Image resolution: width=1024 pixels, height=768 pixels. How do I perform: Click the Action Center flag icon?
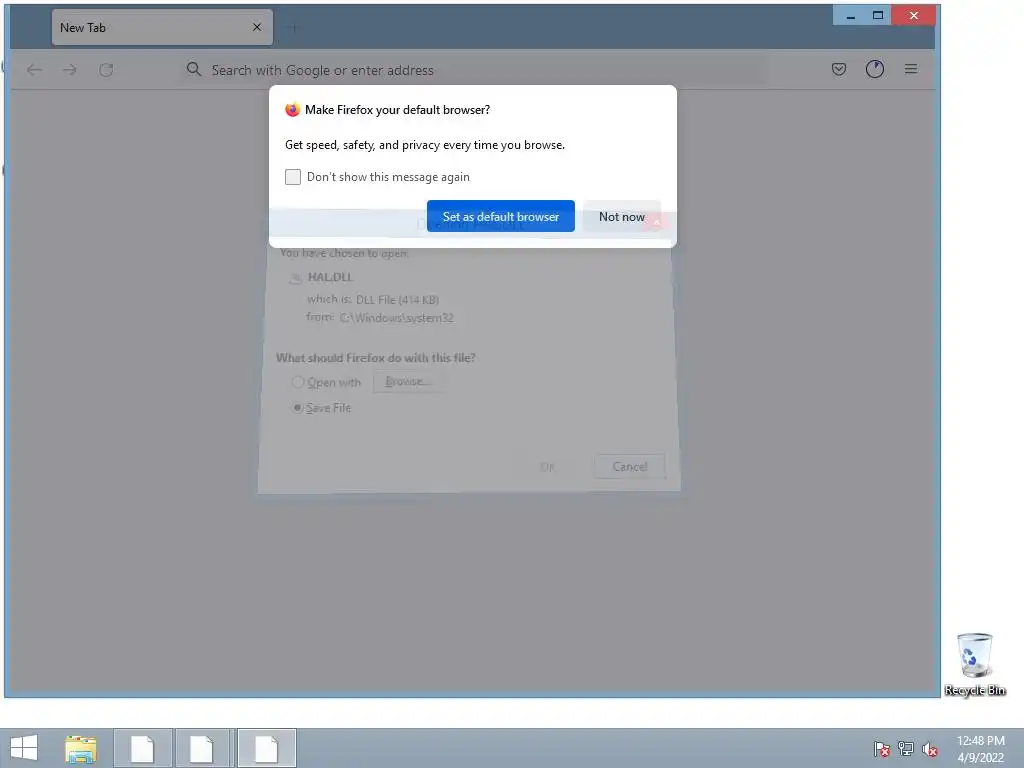click(881, 748)
